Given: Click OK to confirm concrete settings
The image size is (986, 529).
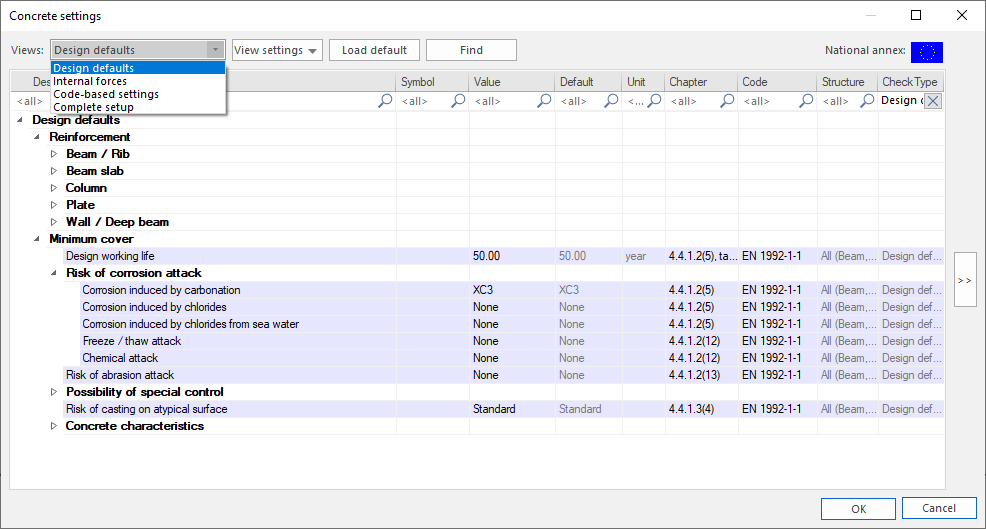Looking at the screenshot, I should click(x=858, y=508).
